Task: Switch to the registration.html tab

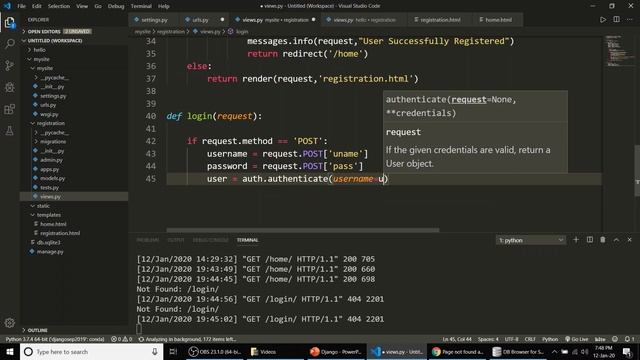Action: click(440, 20)
